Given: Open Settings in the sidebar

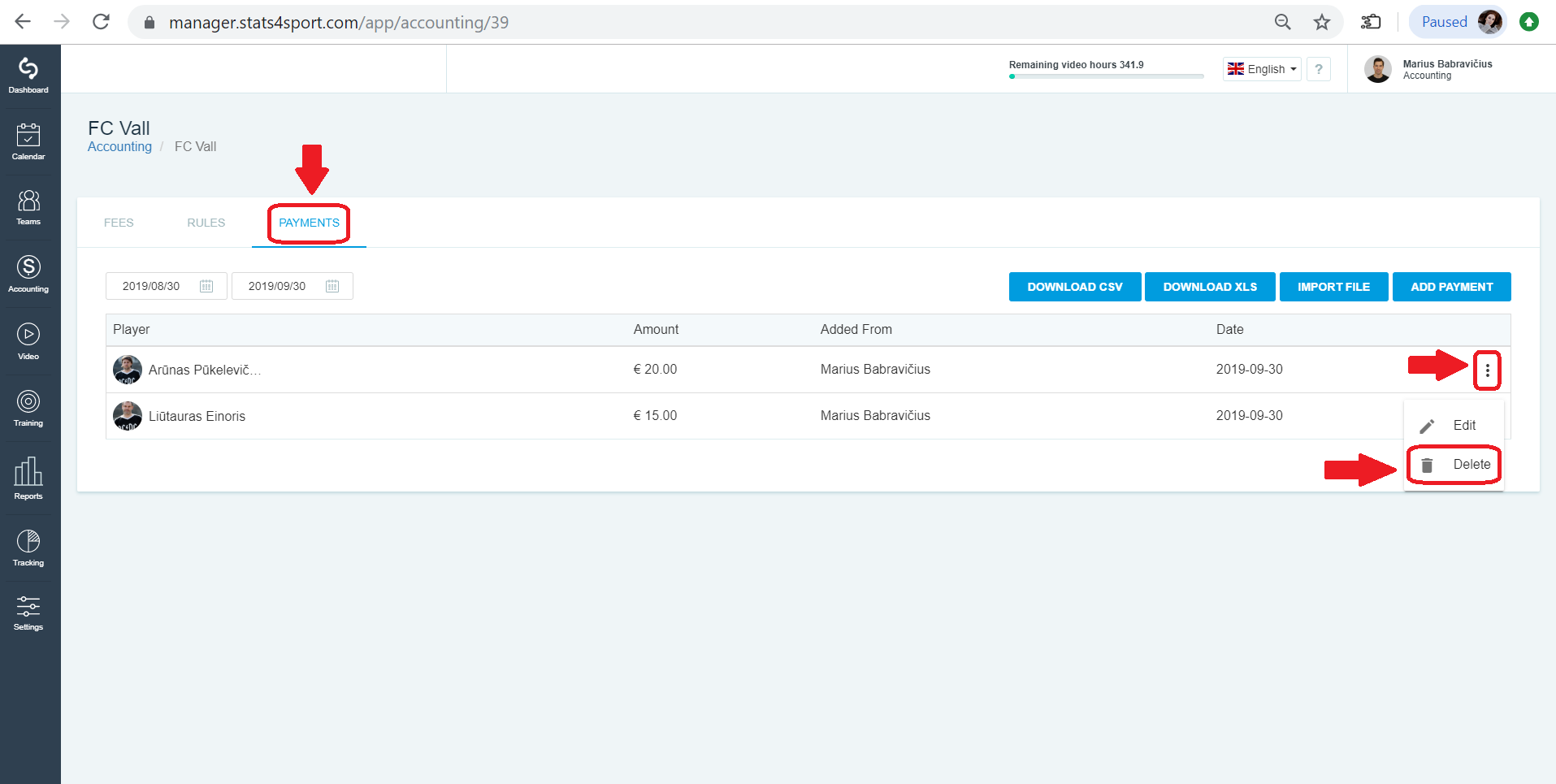Looking at the screenshot, I should (28, 613).
